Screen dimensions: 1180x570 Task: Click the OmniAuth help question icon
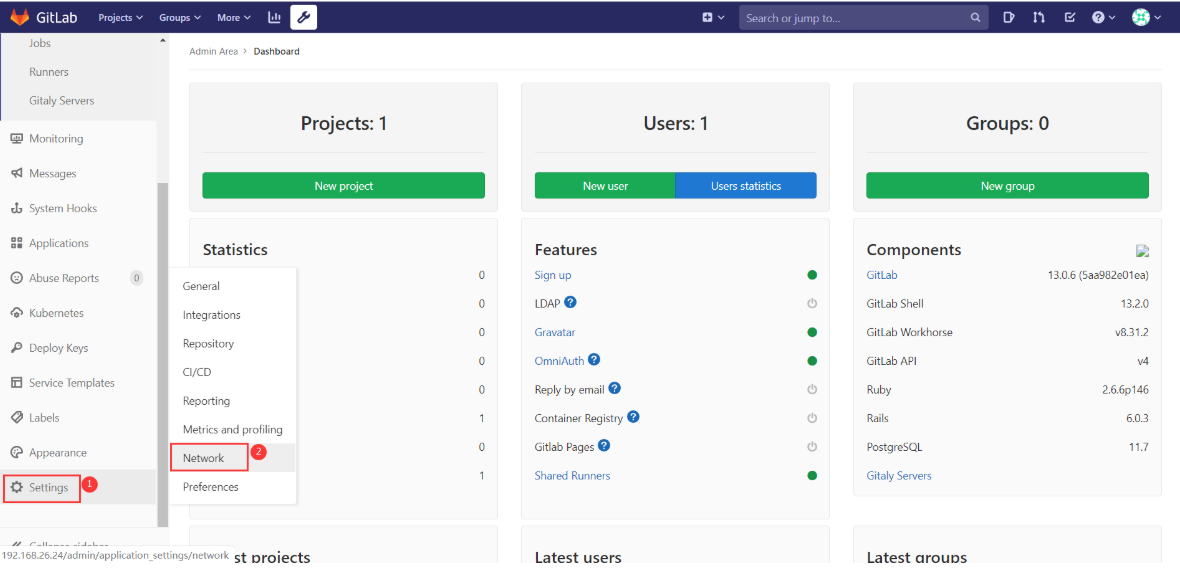point(594,359)
